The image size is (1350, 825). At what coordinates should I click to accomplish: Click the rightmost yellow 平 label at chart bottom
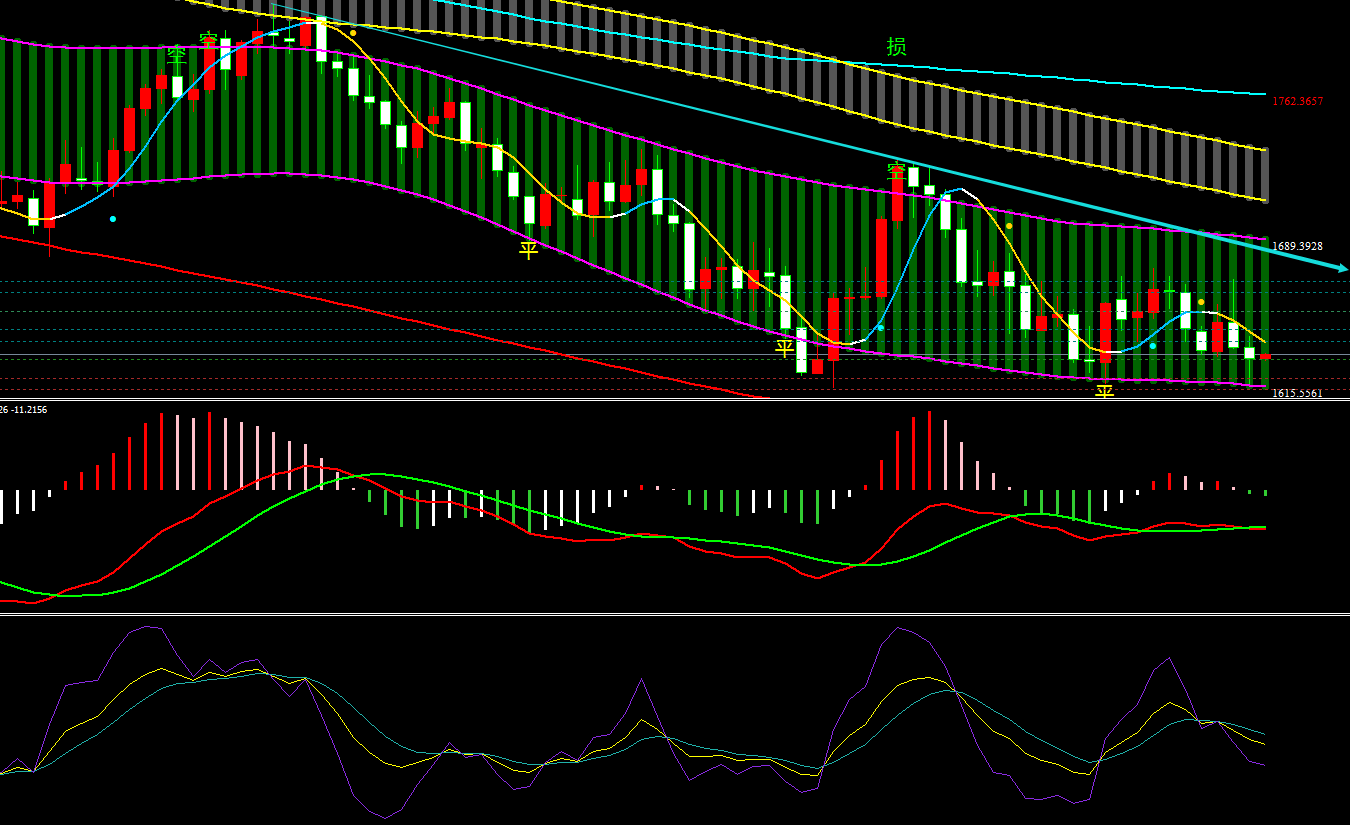point(1104,392)
